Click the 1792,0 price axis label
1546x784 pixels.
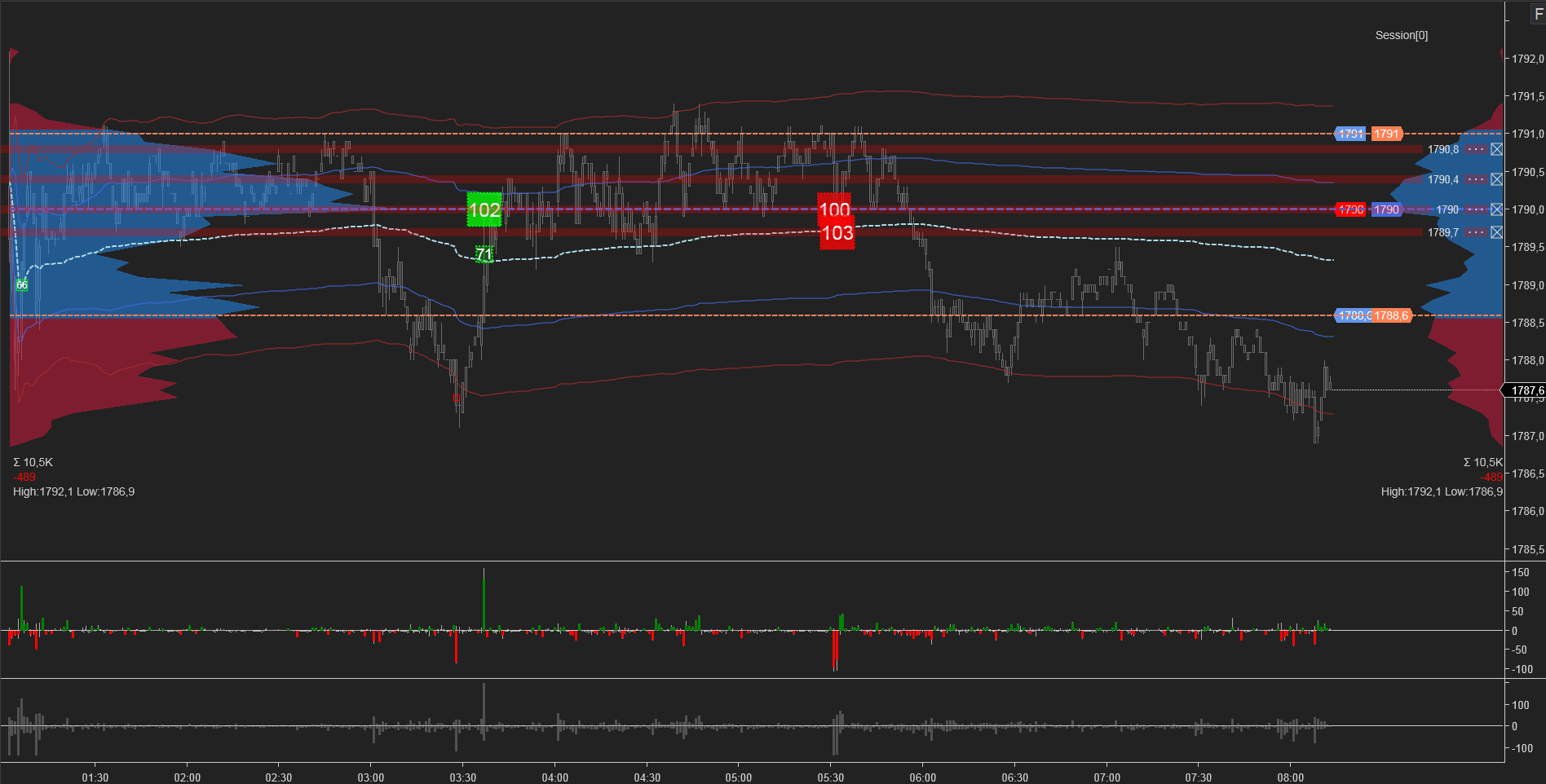pos(1528,59)
